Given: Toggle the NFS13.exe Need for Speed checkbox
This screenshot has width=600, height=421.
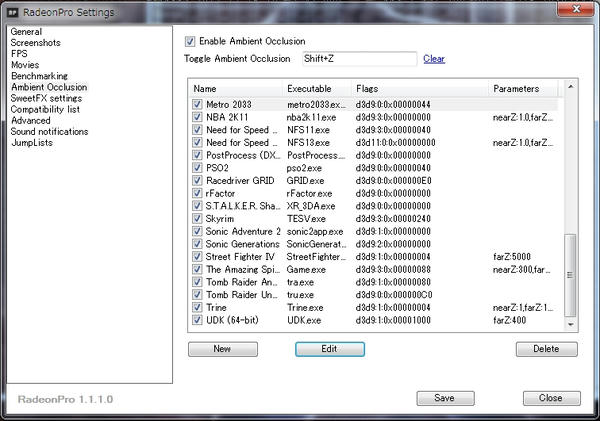Looking at the screenshot, I should pos(197,142).
